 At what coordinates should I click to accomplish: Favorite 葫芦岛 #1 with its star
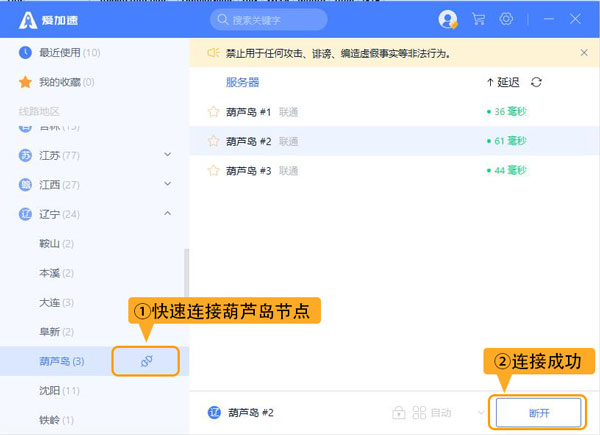click(213, 112)
